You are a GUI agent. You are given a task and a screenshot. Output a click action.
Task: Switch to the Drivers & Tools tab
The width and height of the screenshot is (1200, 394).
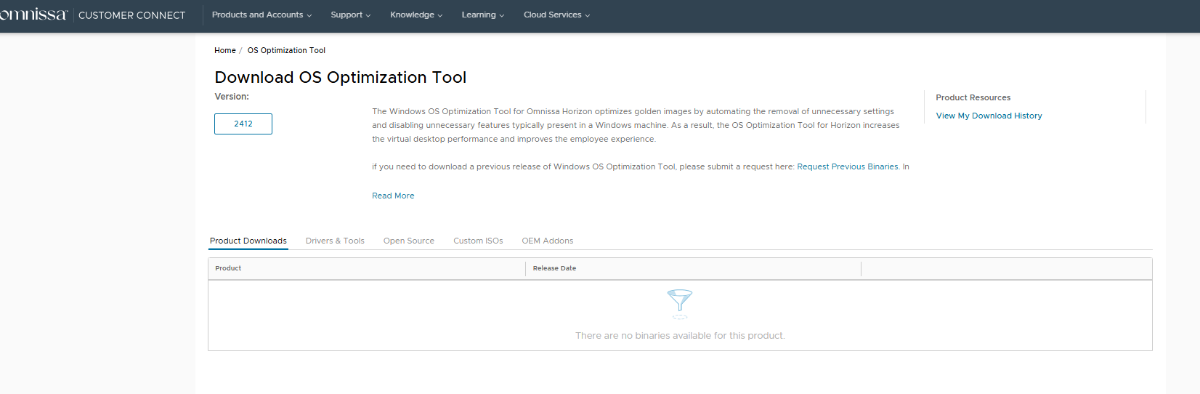[335, 241]
